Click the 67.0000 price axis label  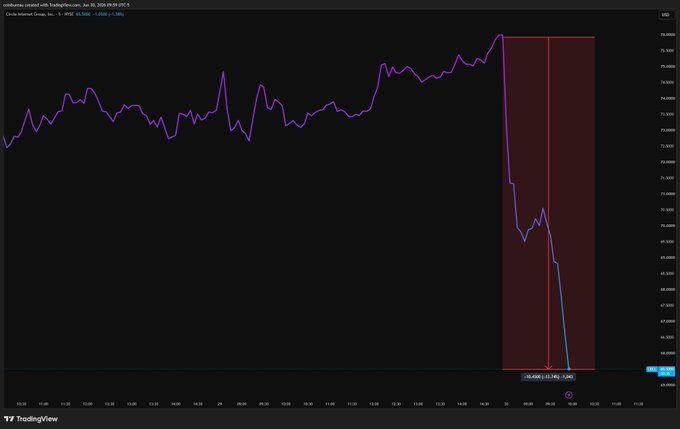click(x=668, y=321)
